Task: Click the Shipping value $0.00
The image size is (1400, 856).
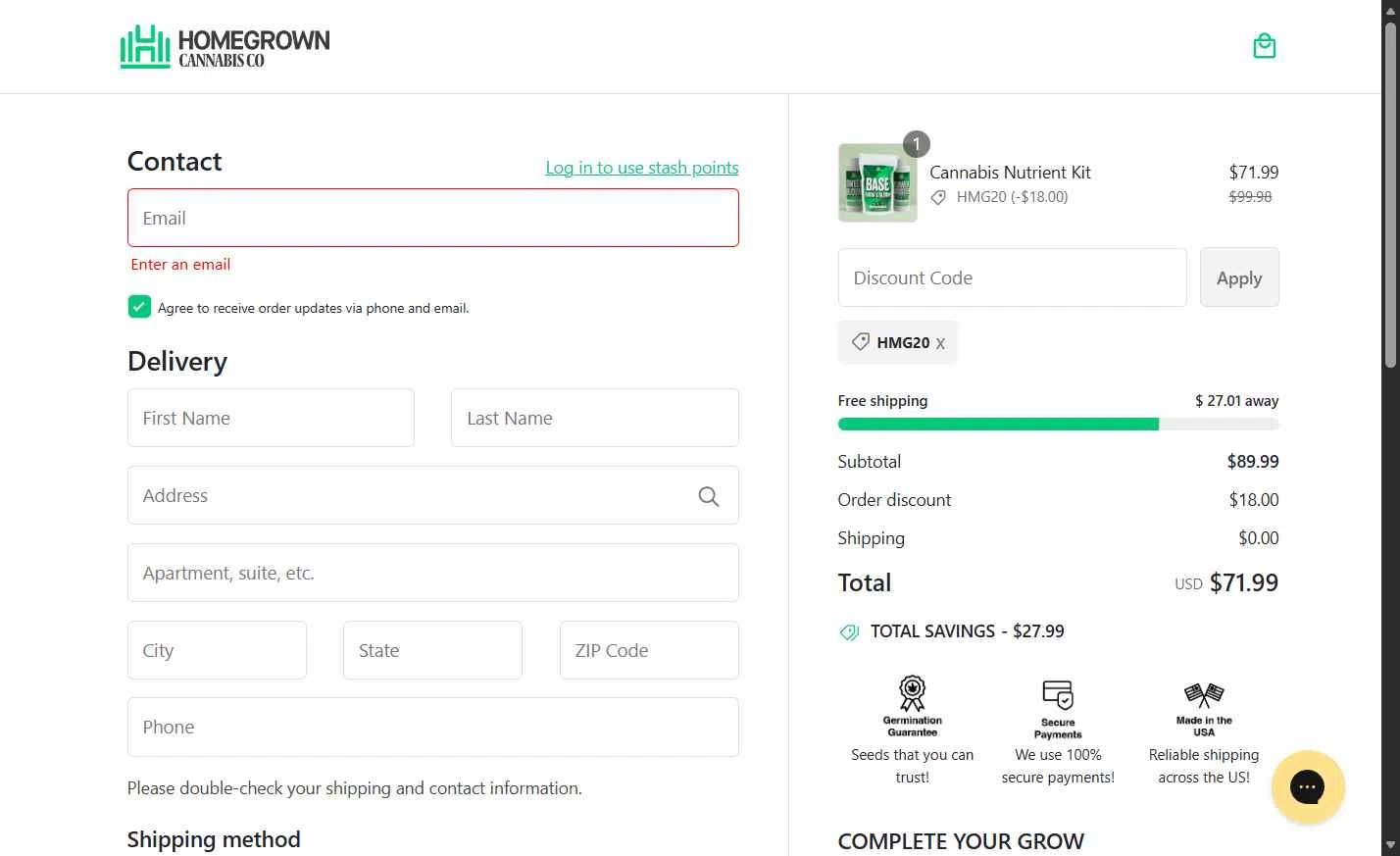Action: click(x=1259, y=538)
